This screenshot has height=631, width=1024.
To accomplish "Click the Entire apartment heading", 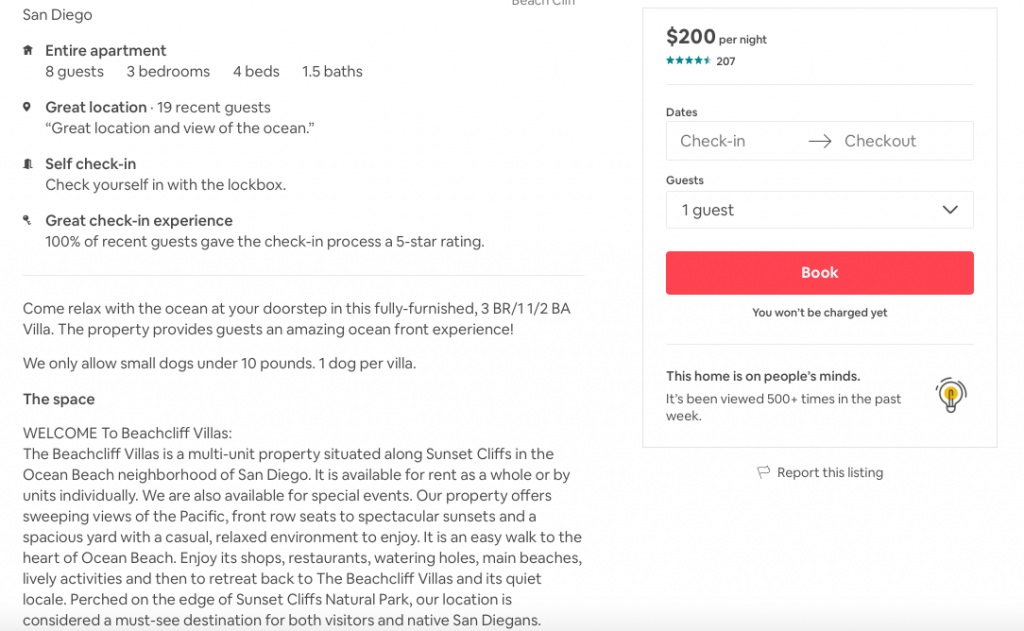I will [106, 50].
